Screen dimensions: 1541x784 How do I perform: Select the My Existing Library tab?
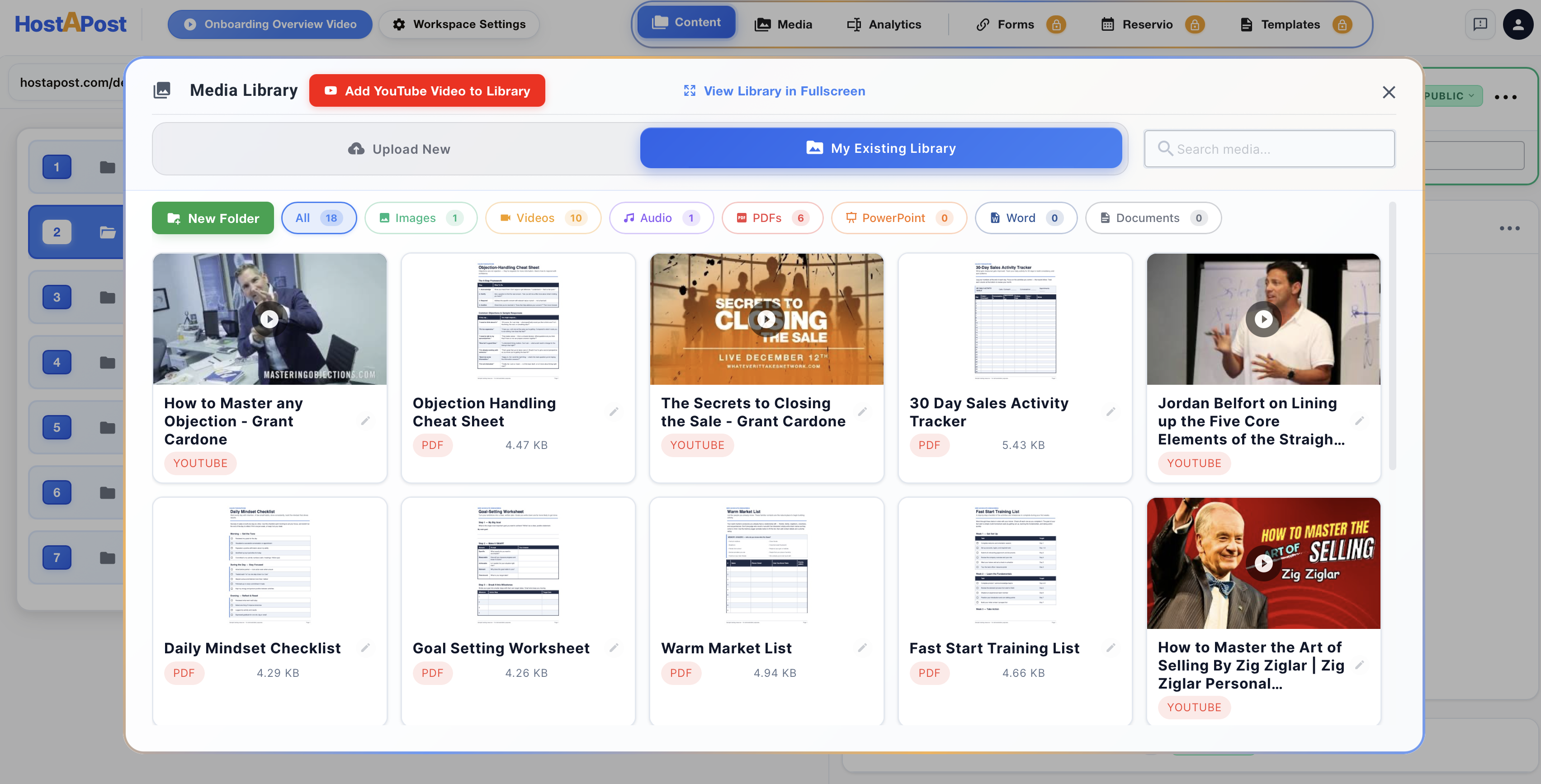point(880,148)
